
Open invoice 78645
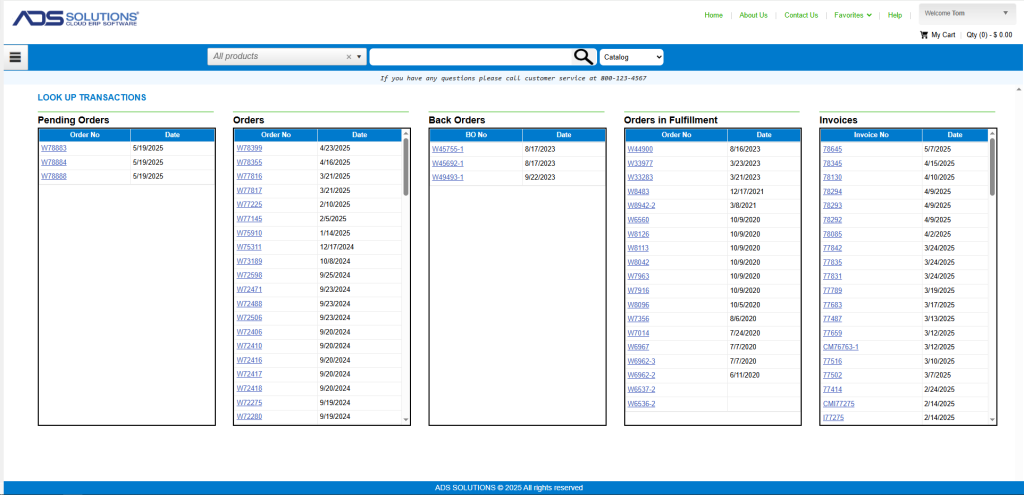point(833,149)
